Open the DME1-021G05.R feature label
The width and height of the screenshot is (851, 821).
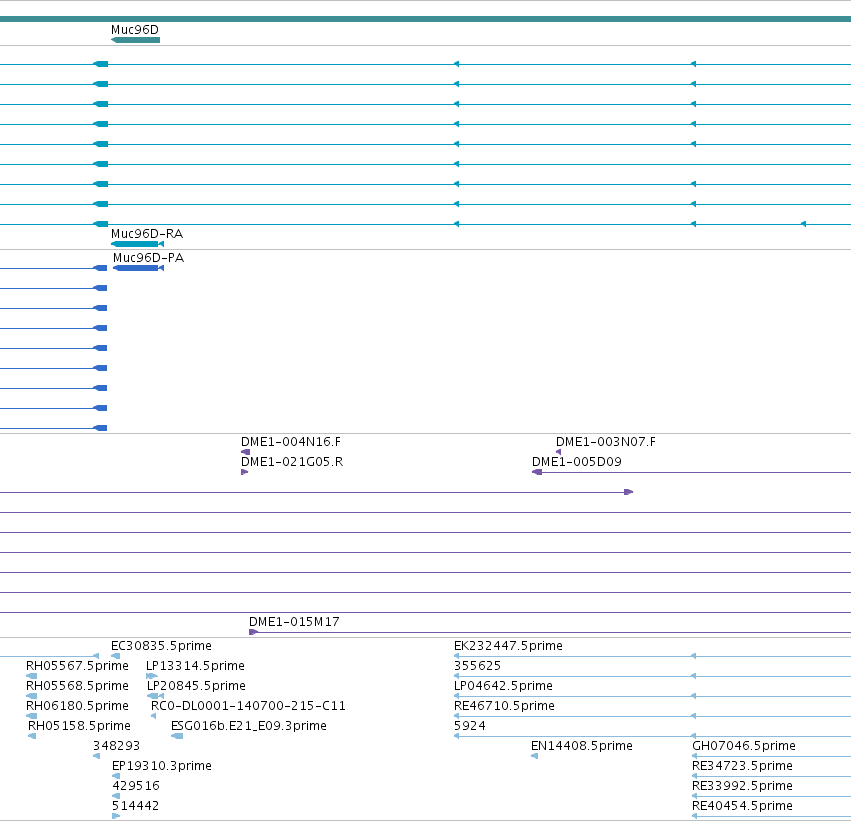click(x=292, y=462)
